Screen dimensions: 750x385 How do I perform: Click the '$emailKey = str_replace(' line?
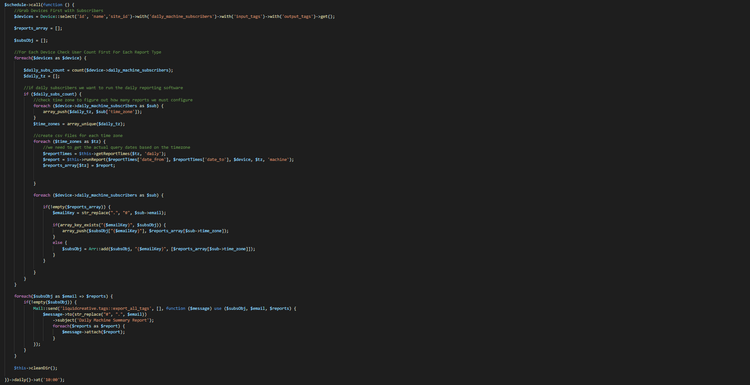[x=109, y=213]
